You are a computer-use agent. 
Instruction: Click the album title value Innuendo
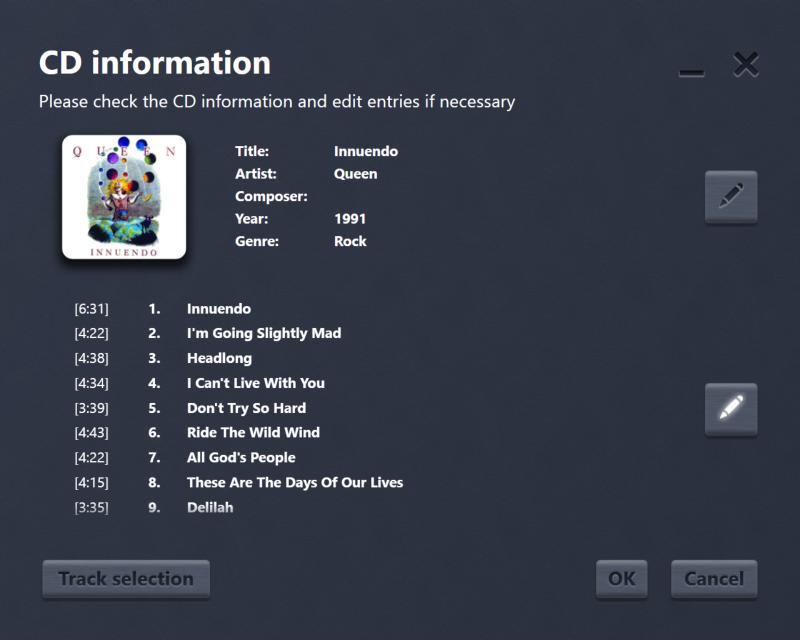[366, 152]
